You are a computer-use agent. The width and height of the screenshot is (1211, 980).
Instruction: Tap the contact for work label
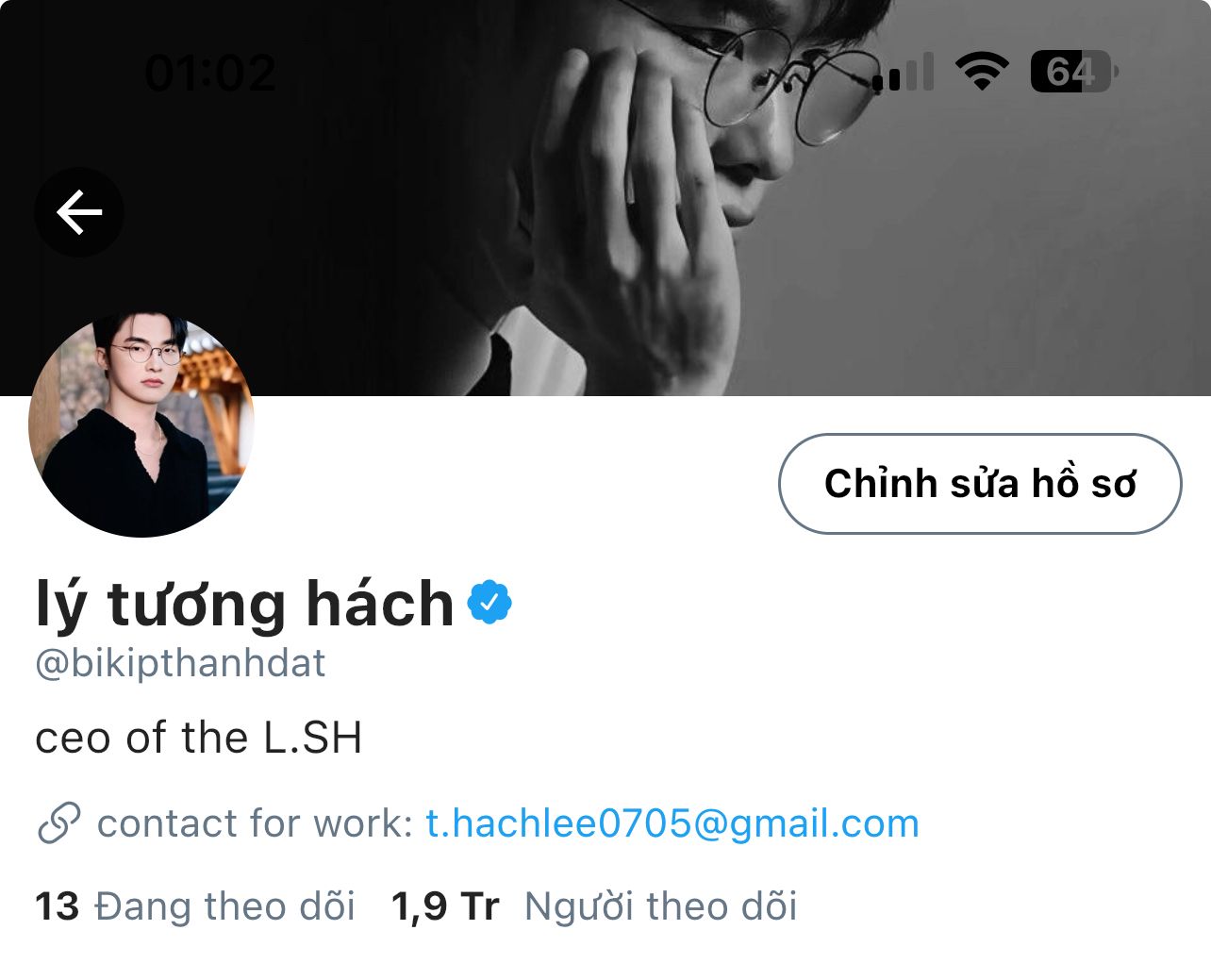pyautogui.click(x=255, y=823)
